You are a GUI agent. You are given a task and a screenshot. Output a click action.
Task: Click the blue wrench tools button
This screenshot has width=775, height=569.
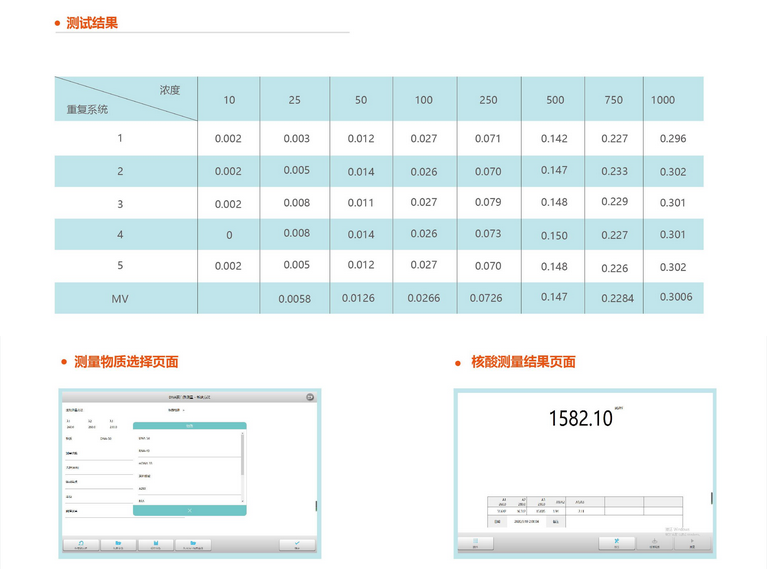pyautogui.click(x=617, y=543)
